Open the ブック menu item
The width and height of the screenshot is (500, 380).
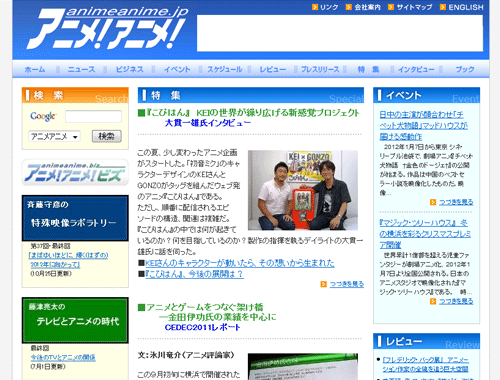coord(465,69)
